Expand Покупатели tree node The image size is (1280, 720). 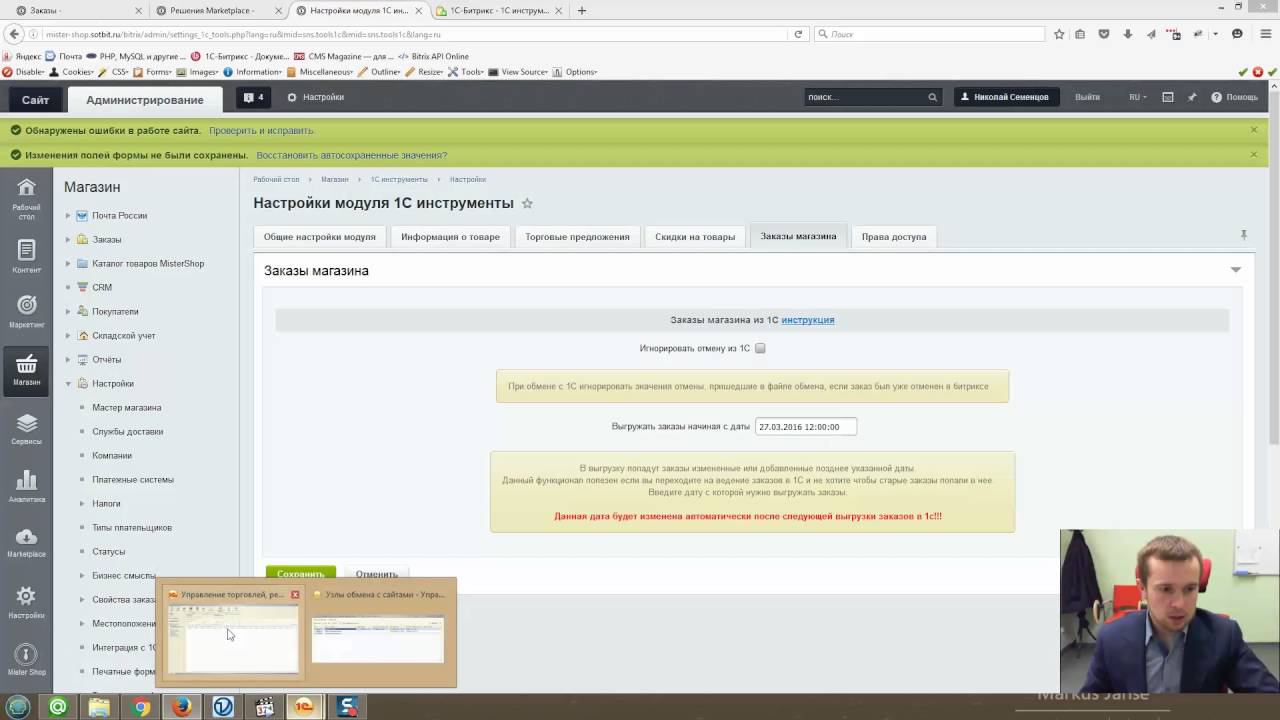point(68,311)
